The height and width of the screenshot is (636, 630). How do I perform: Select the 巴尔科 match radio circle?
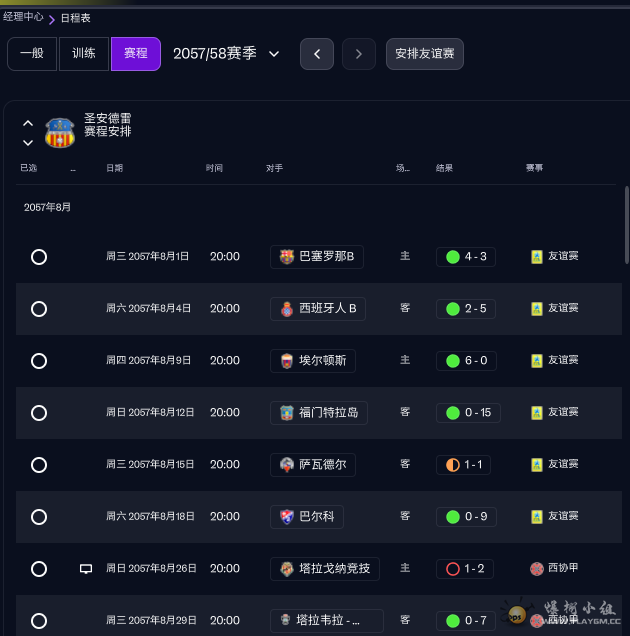pos(39,517)
